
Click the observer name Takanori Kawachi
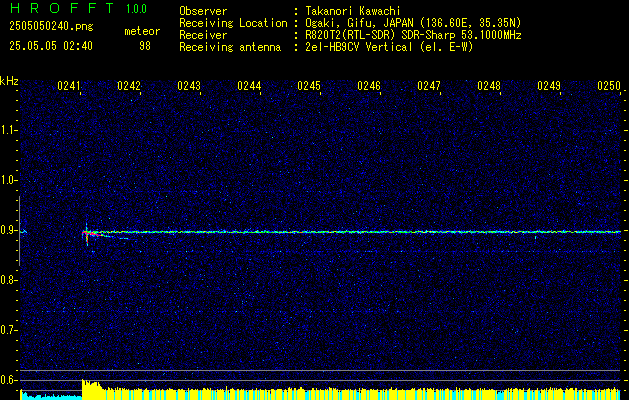pos(353,11)
